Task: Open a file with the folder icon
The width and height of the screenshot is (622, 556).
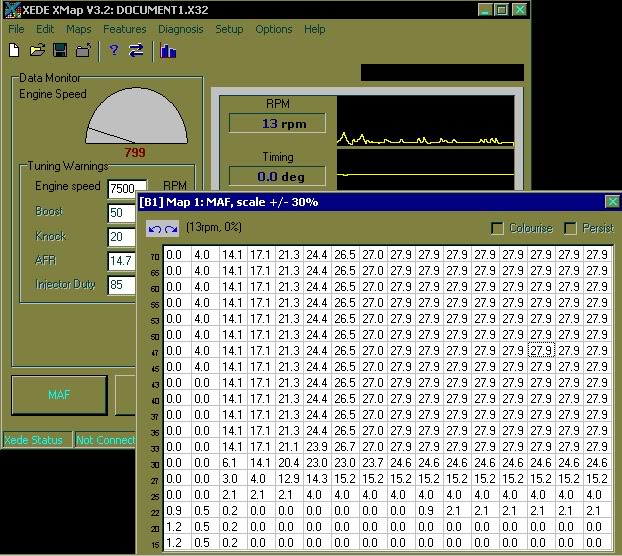Action: tap(37, 51)
